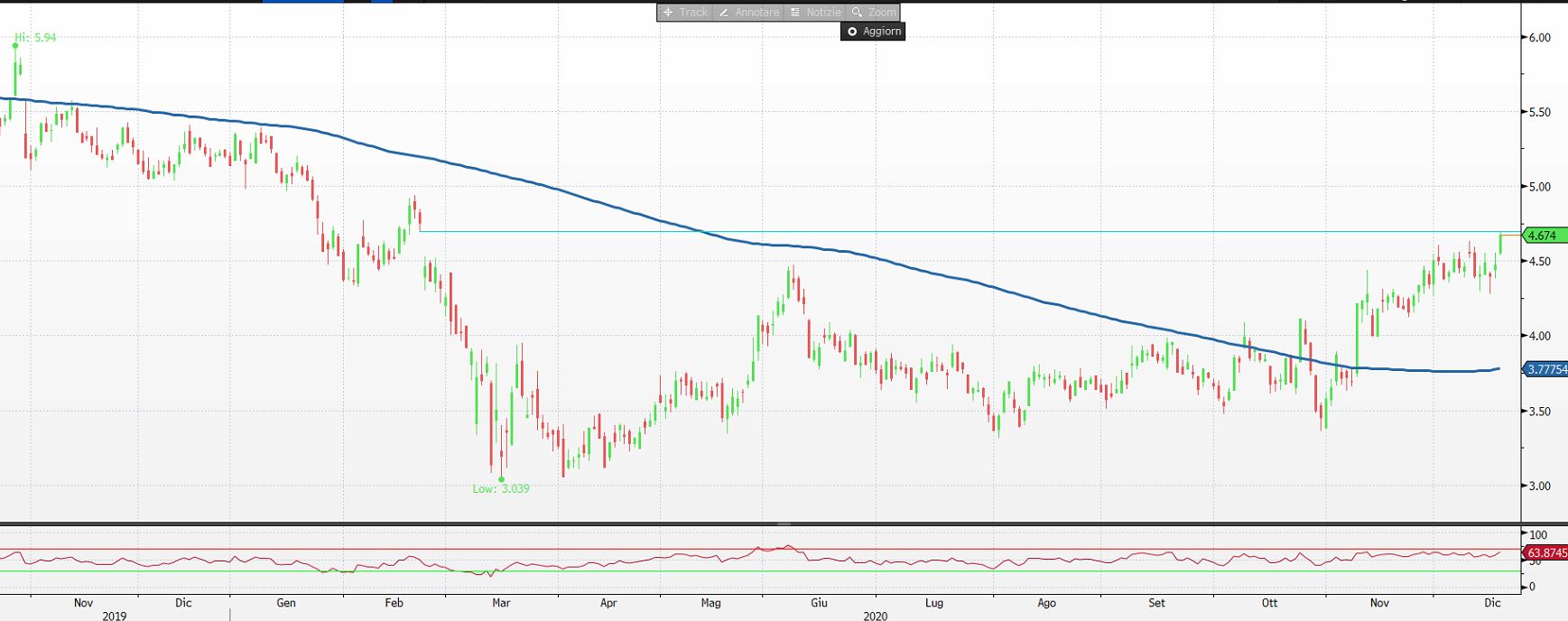Screen dimensions: 1568x621
Task: Click the 2019 year label on time axis
Action: (x=115, y=616)
